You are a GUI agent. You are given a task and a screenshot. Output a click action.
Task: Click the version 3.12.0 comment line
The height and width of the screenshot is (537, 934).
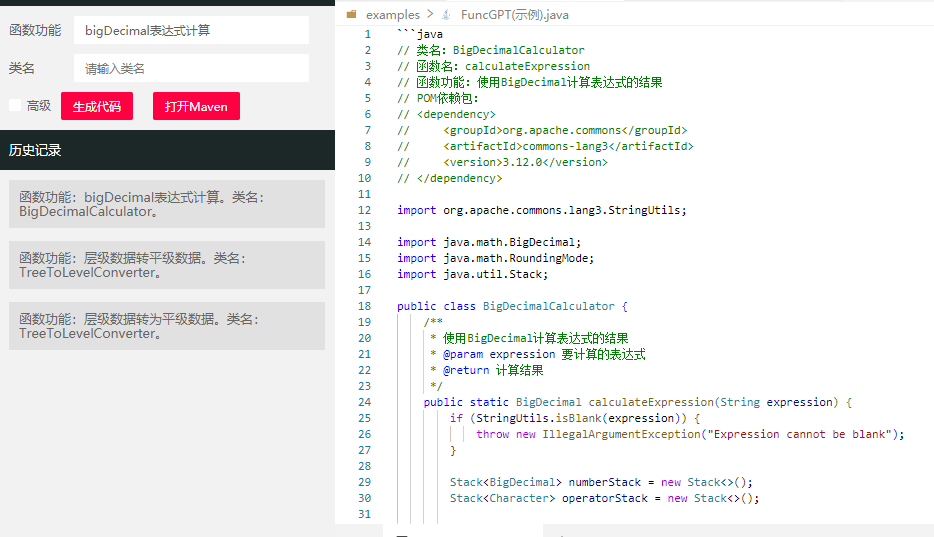(x=503, y=162)
